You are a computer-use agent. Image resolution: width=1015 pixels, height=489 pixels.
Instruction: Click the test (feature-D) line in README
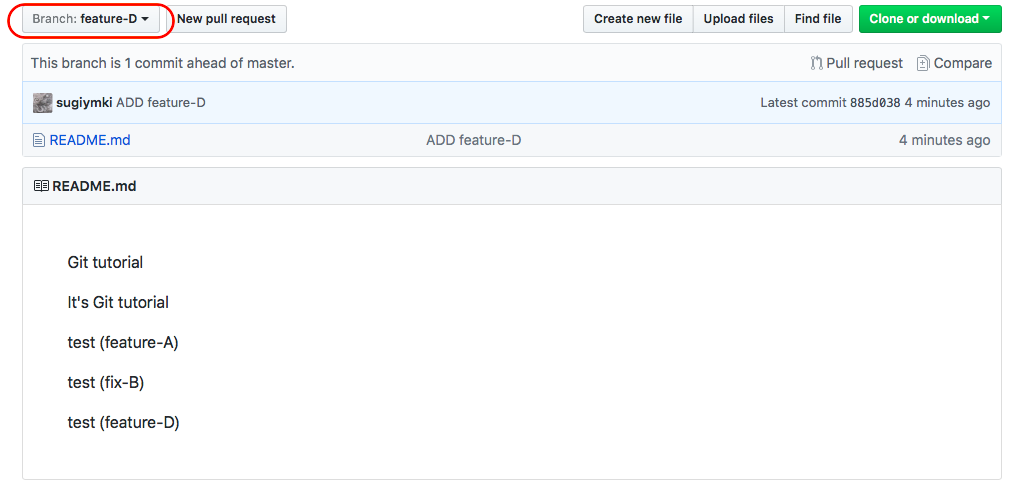pyautogui.click(x=123, y=422)
